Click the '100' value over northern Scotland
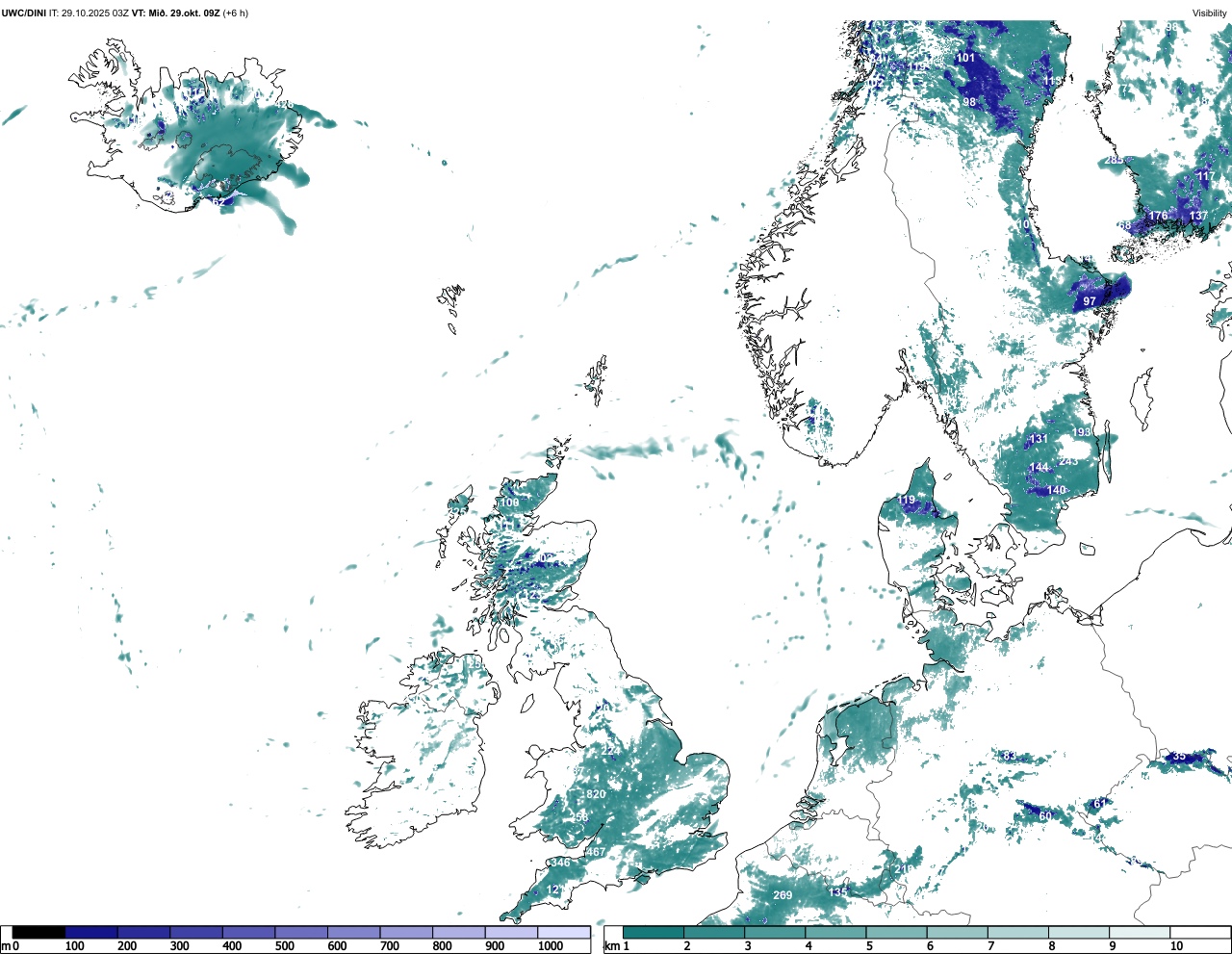 tap(509, 503)
